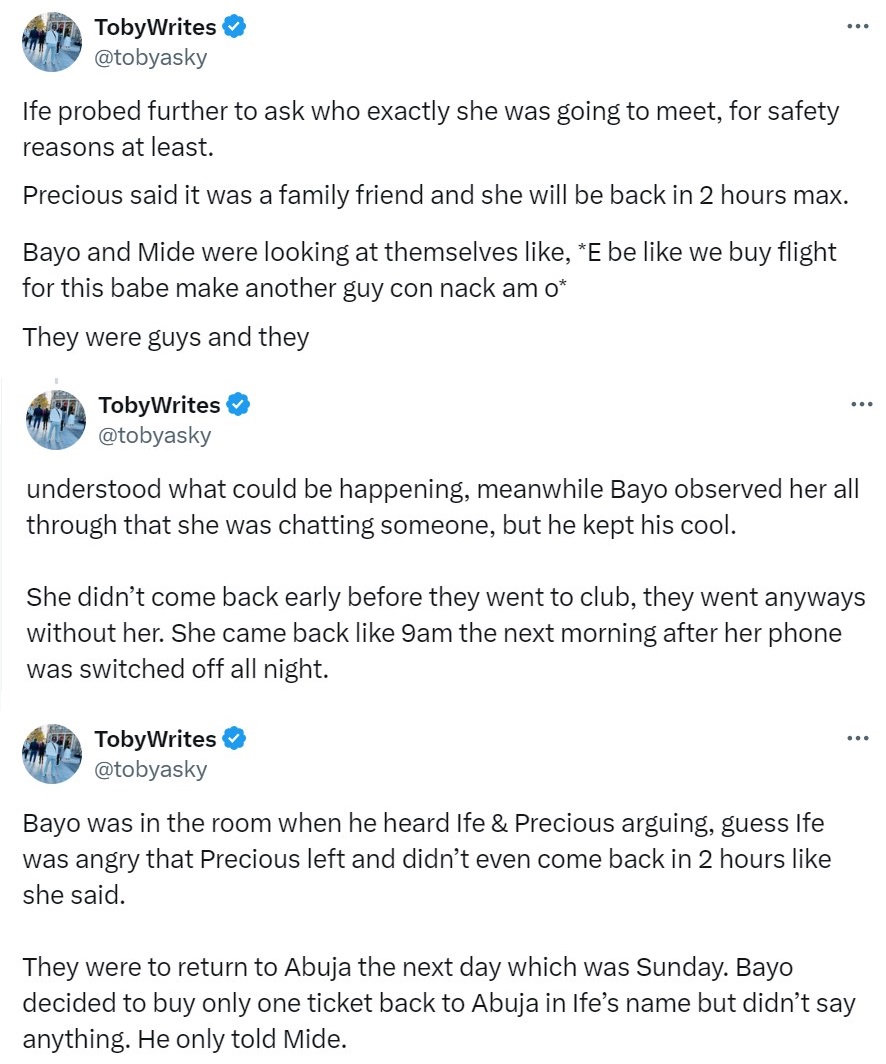Open the tweet text 'She didn't come back early'
The image size is (886, 1064).
pyautogui.click(x=445, y=633)
